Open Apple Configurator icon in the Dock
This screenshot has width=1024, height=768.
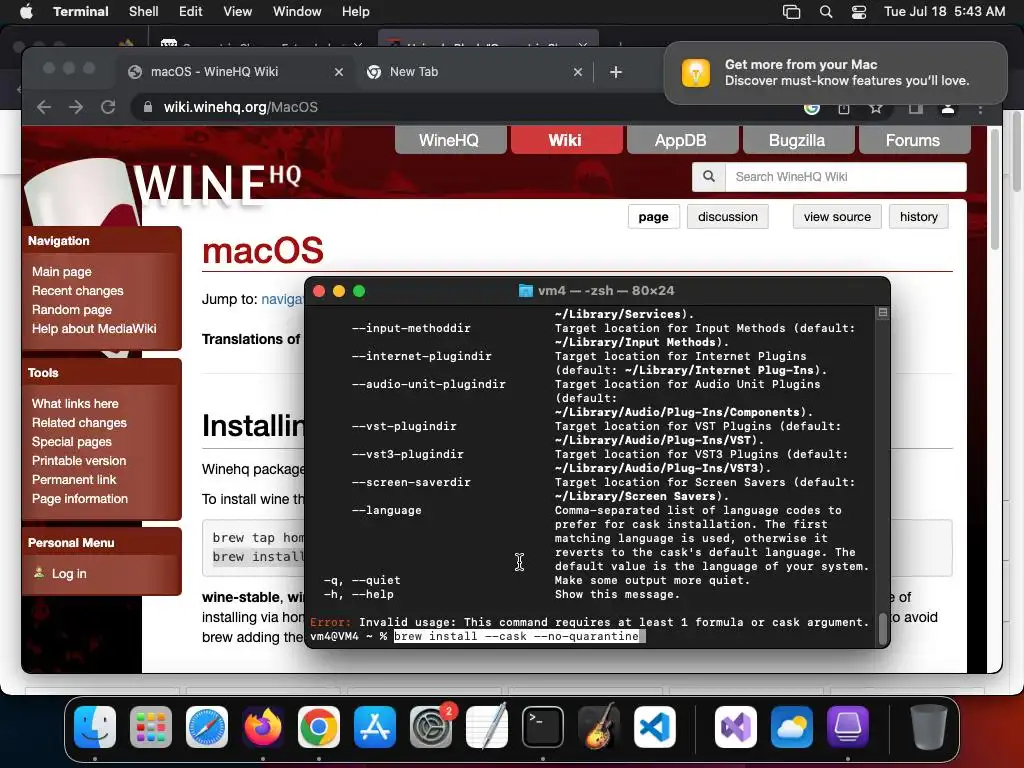coord(848,727)
